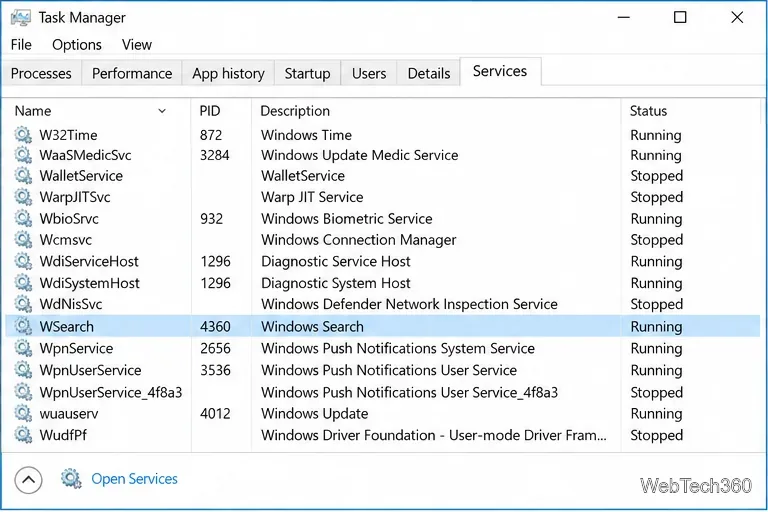Image resolution: width=768 pixels, height=512 pixels.
Task: Switch to the Performance tab
Action: point(132,73)
